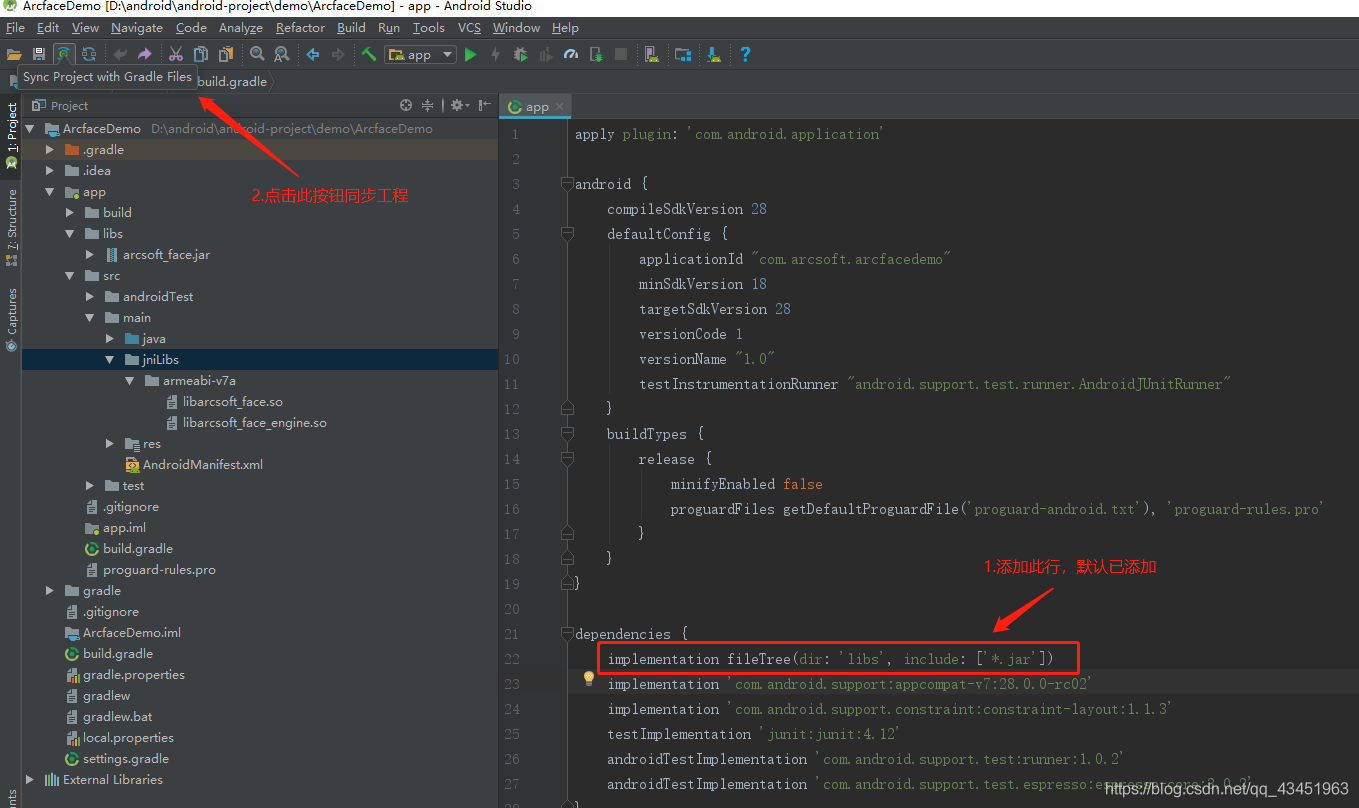
Task: Open the Build menu
Action: pyautogui.click(x=351, y=27)
